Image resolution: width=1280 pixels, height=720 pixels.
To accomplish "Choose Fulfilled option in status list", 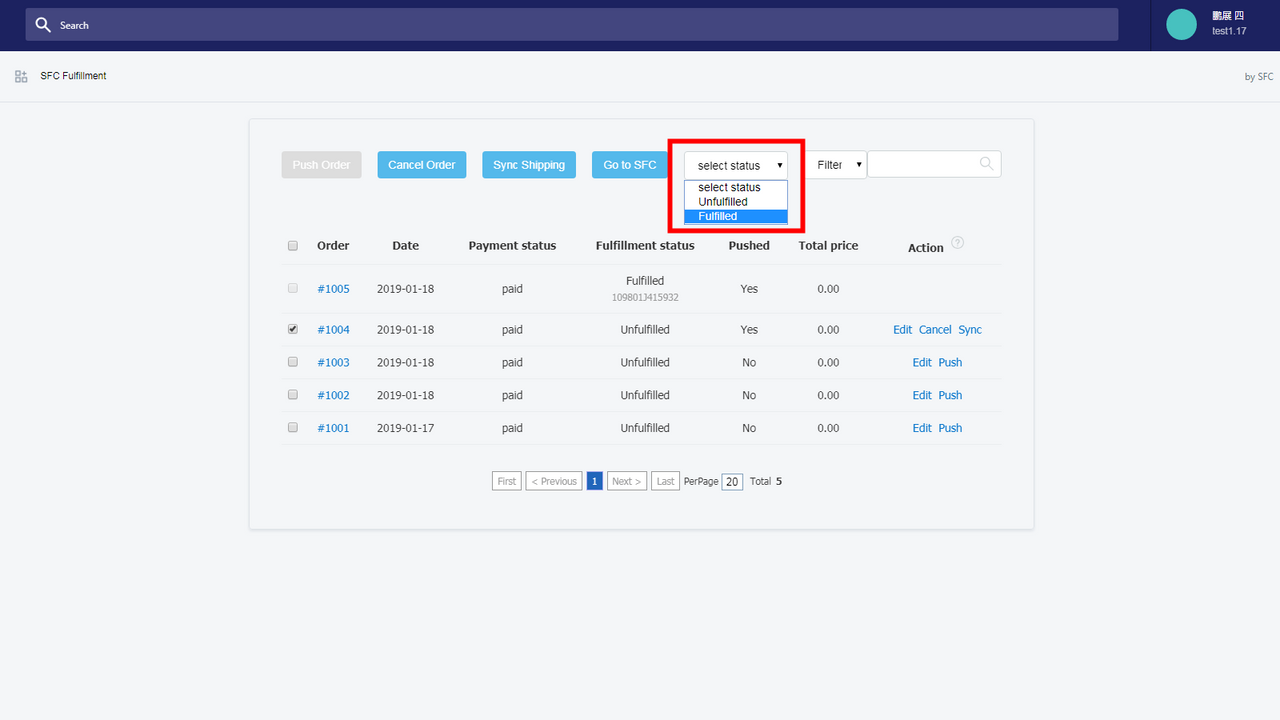I will coord(736,216).
